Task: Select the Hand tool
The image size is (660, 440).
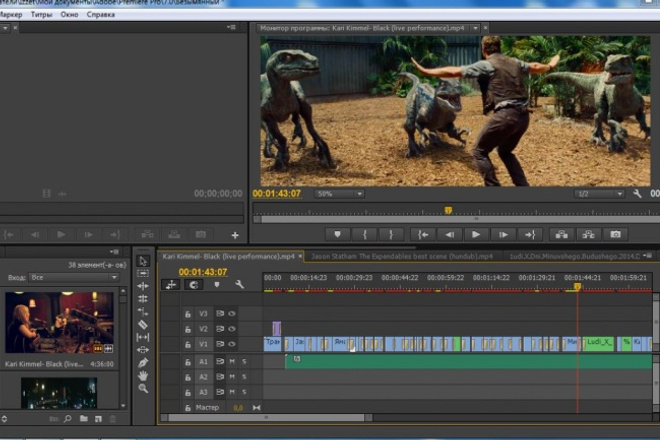Action: (143, 376)
